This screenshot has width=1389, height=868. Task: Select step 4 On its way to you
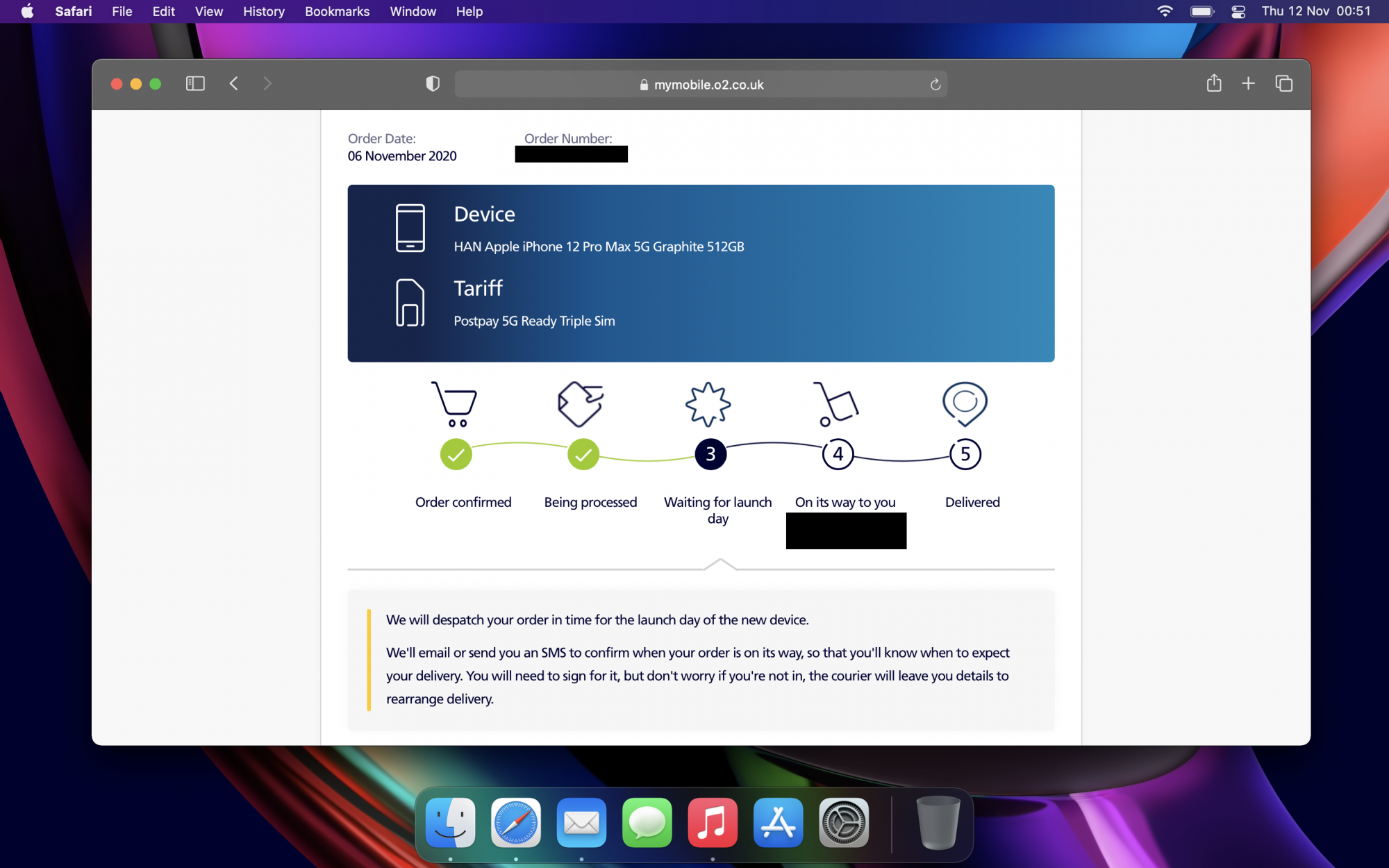coord(838,454)
